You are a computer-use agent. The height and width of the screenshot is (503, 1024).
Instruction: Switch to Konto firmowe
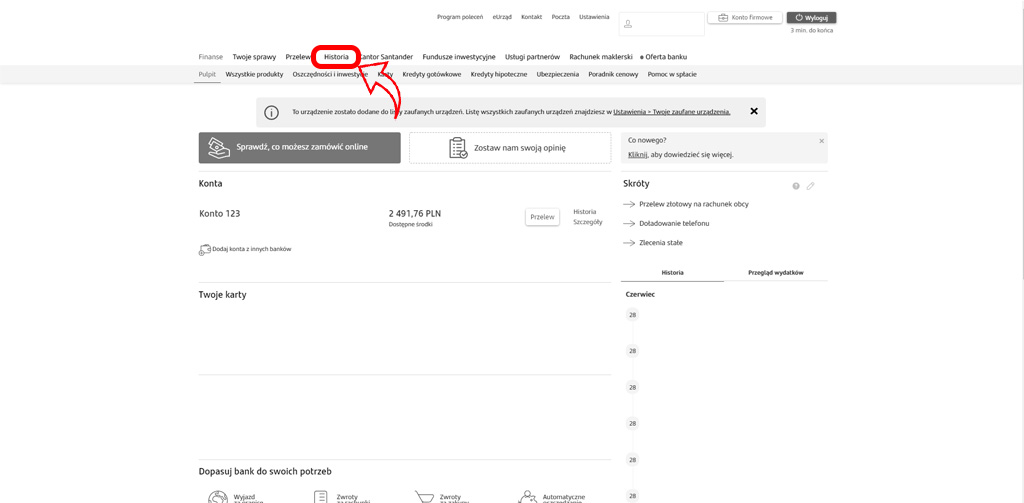[x=745, y=18]
